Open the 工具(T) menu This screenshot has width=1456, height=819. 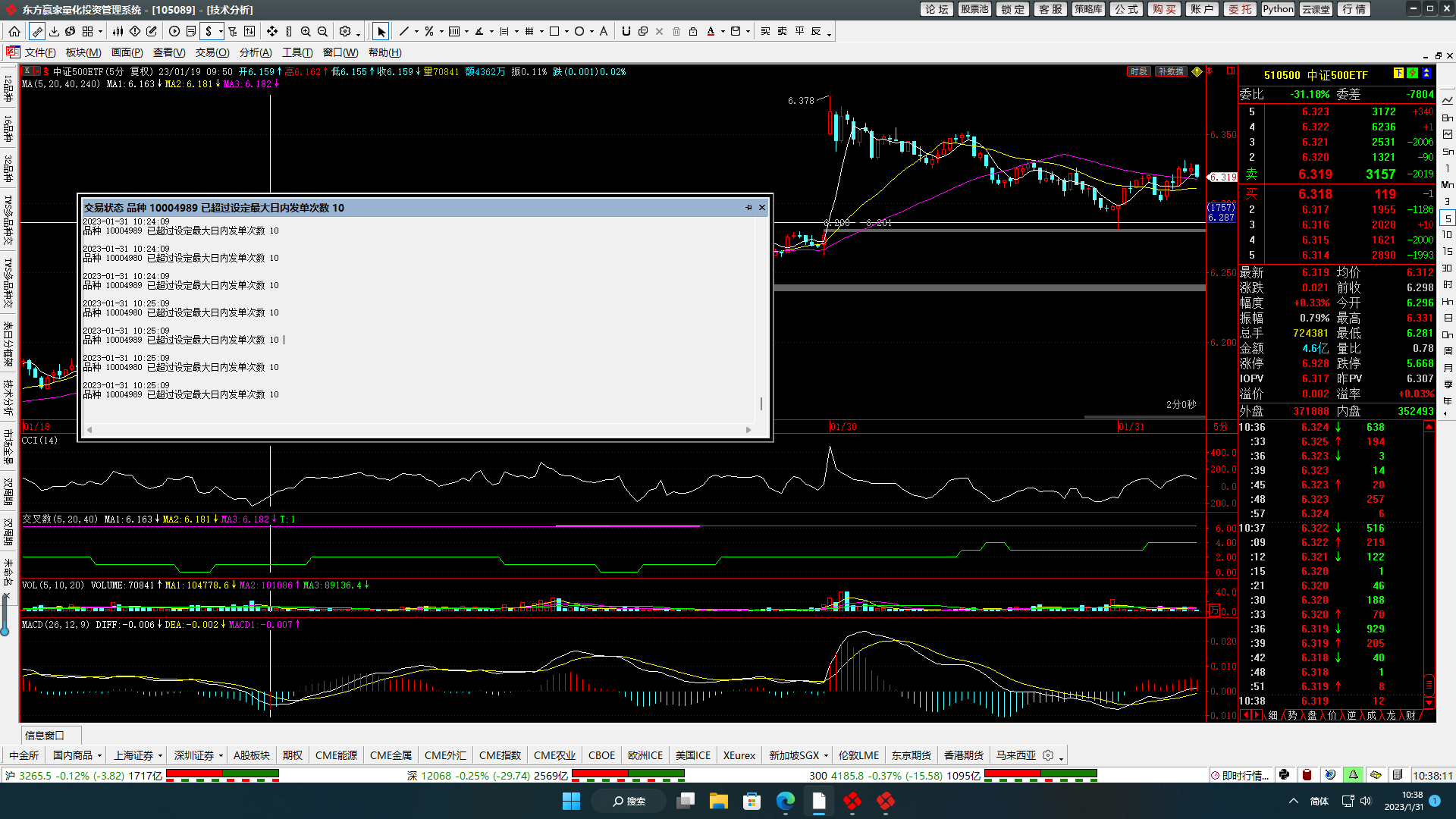[x=297, y=52]
